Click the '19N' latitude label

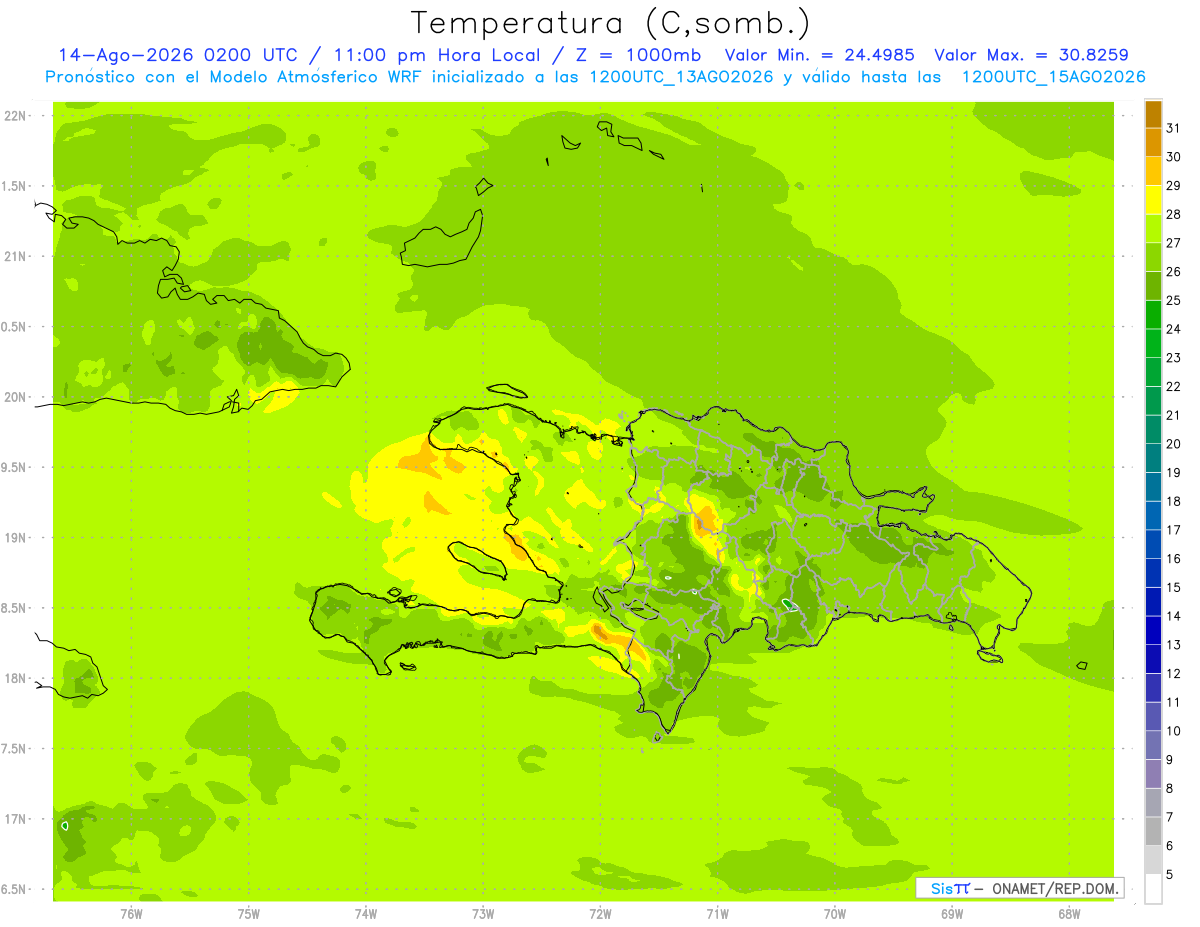click(17, 538)
